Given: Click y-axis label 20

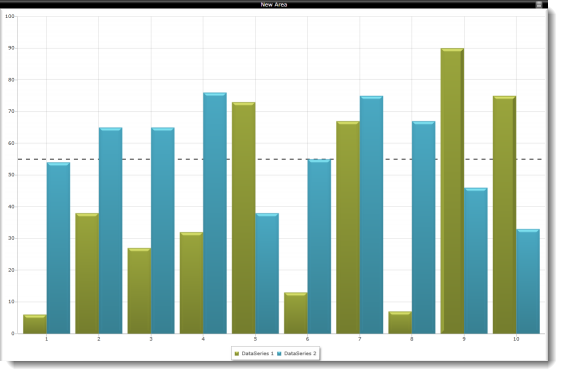Looking at the screenshot, I should tap(11, 270).
